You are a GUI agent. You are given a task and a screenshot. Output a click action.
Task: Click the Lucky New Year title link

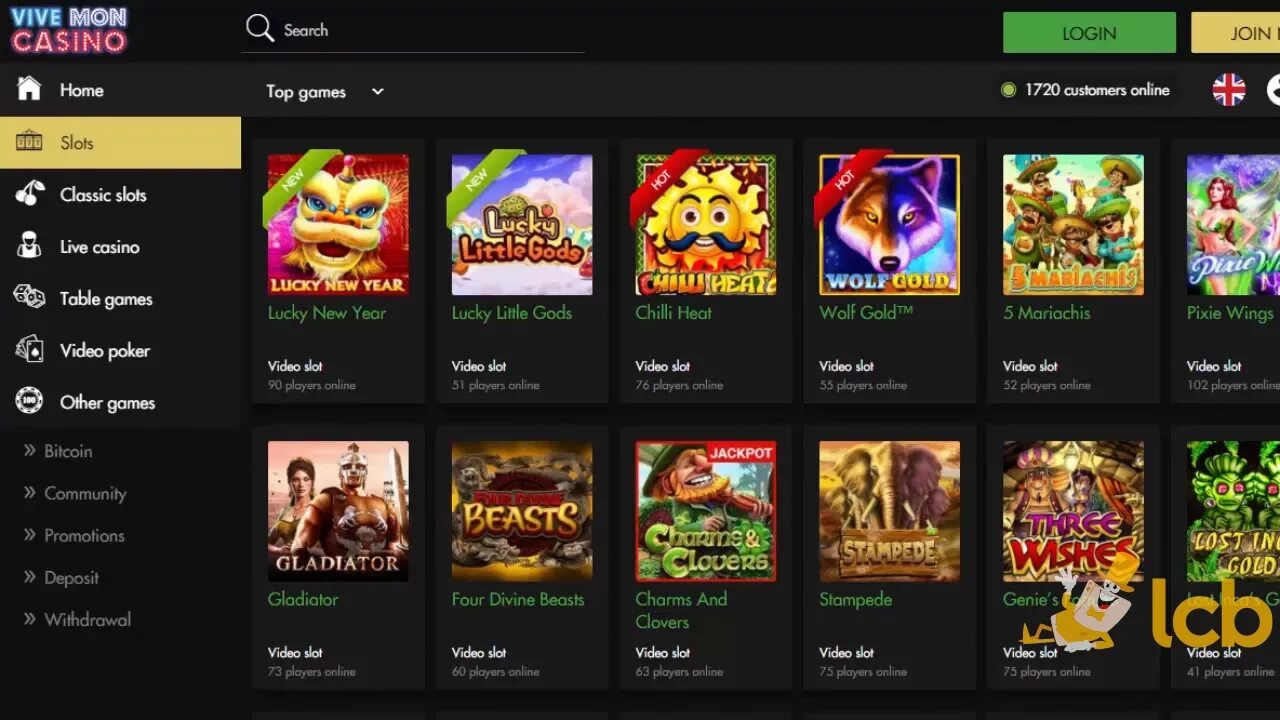pyautogui.click(x=326, y=313)
